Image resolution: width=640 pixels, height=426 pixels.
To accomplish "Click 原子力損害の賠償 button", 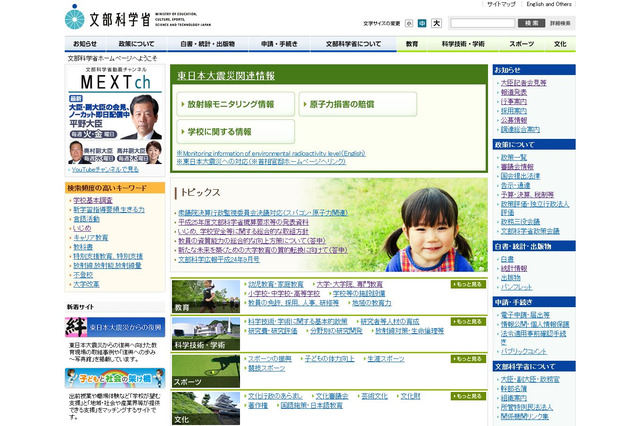I will click(x=358, y=104).
